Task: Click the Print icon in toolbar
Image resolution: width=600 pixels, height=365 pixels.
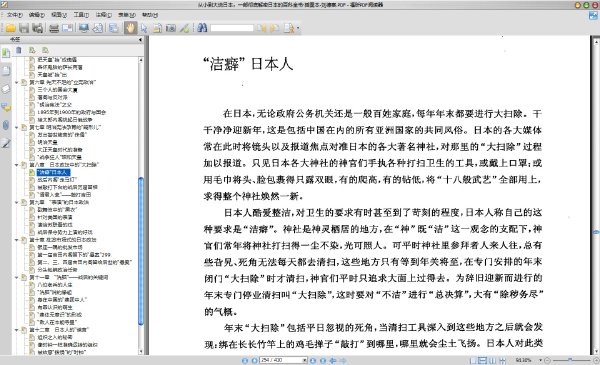Action: pos(54,28)
